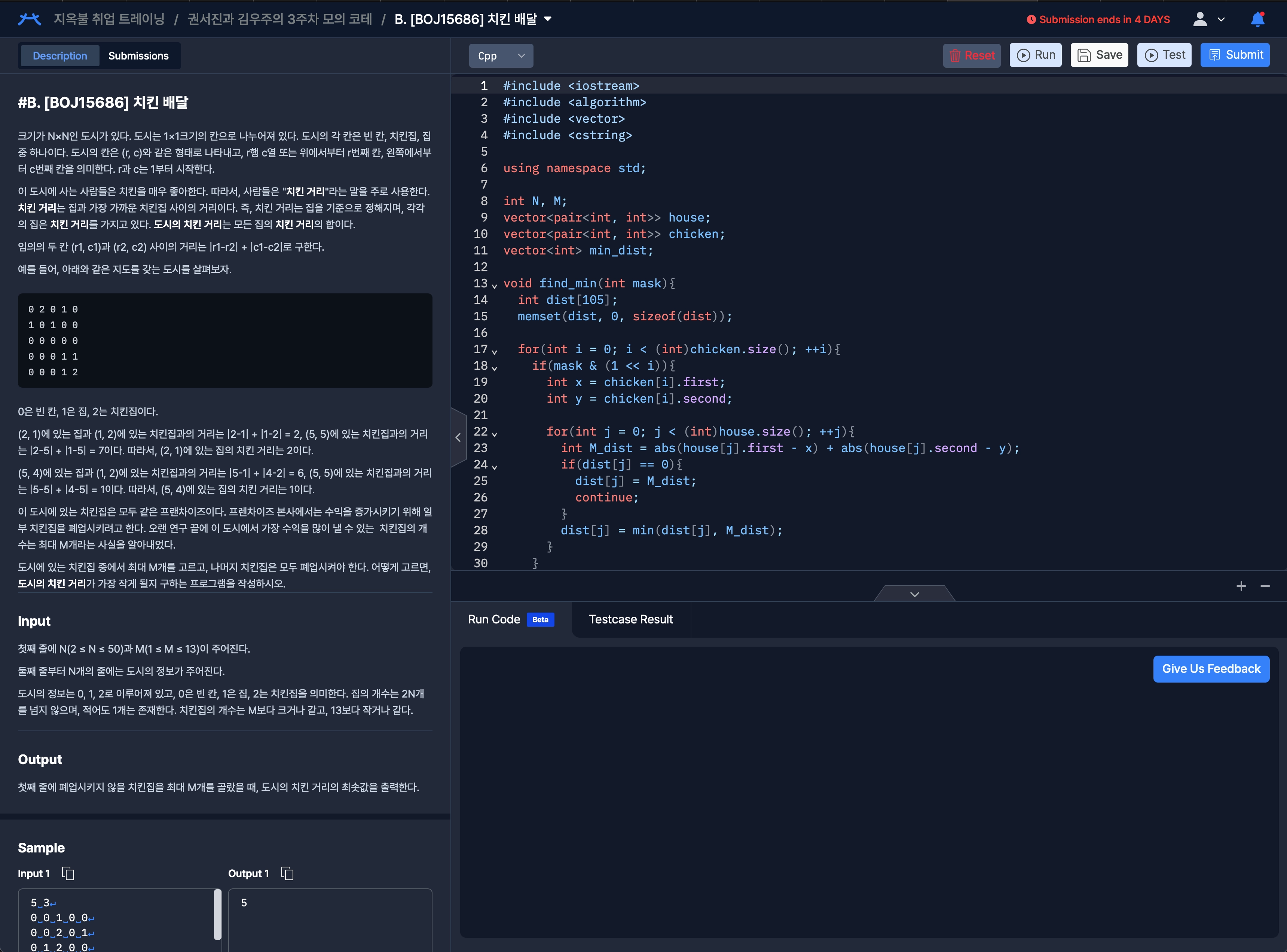Click the problem title #B. [BOJ15686] 치킨 배달
This screenshot has height=952, width=1287.
click(103, 103)
